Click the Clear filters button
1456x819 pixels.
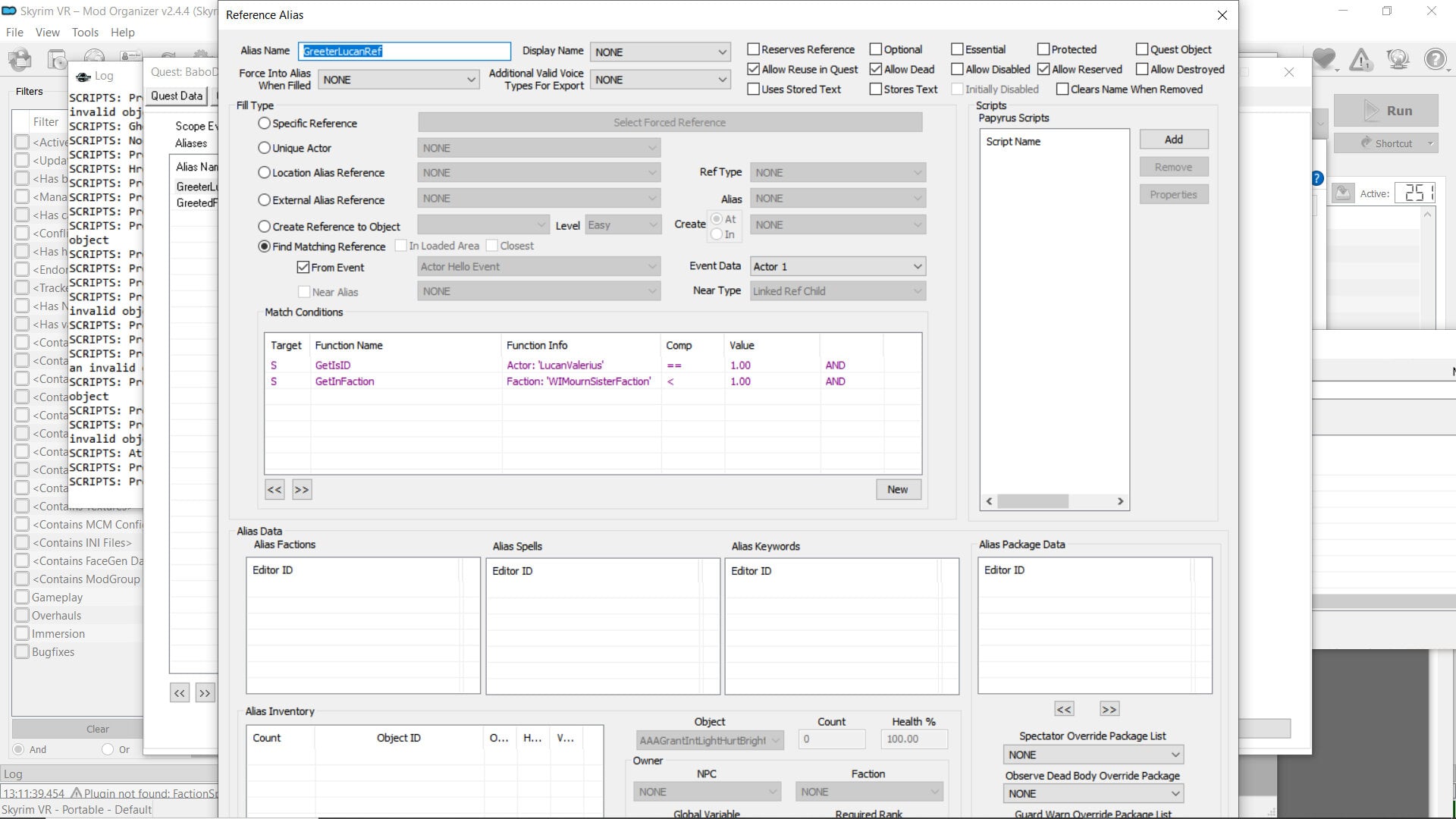97,729
